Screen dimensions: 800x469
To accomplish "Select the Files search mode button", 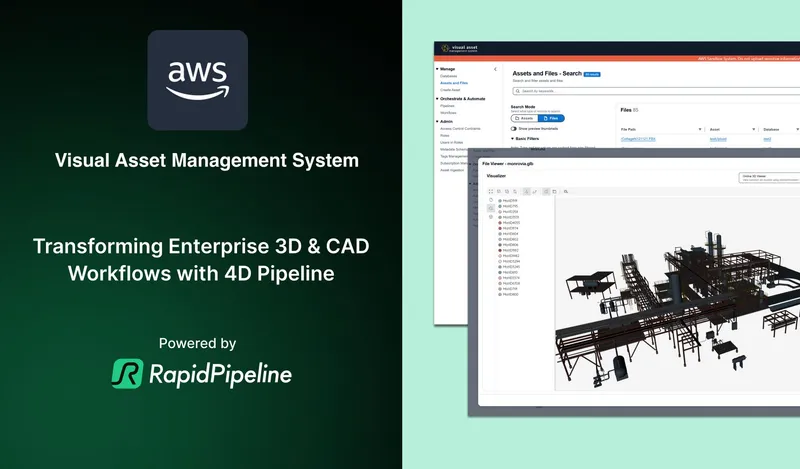I will (x=551, y=118).
